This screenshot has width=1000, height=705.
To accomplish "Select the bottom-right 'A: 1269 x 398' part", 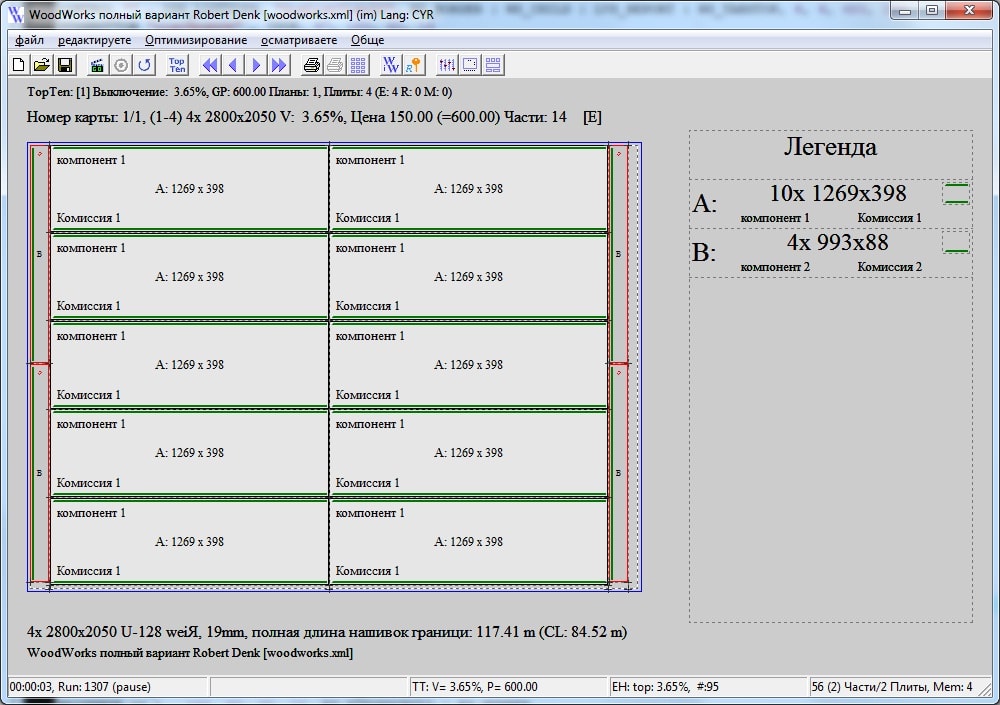I will pyautogui.click(x=468, y=542).
